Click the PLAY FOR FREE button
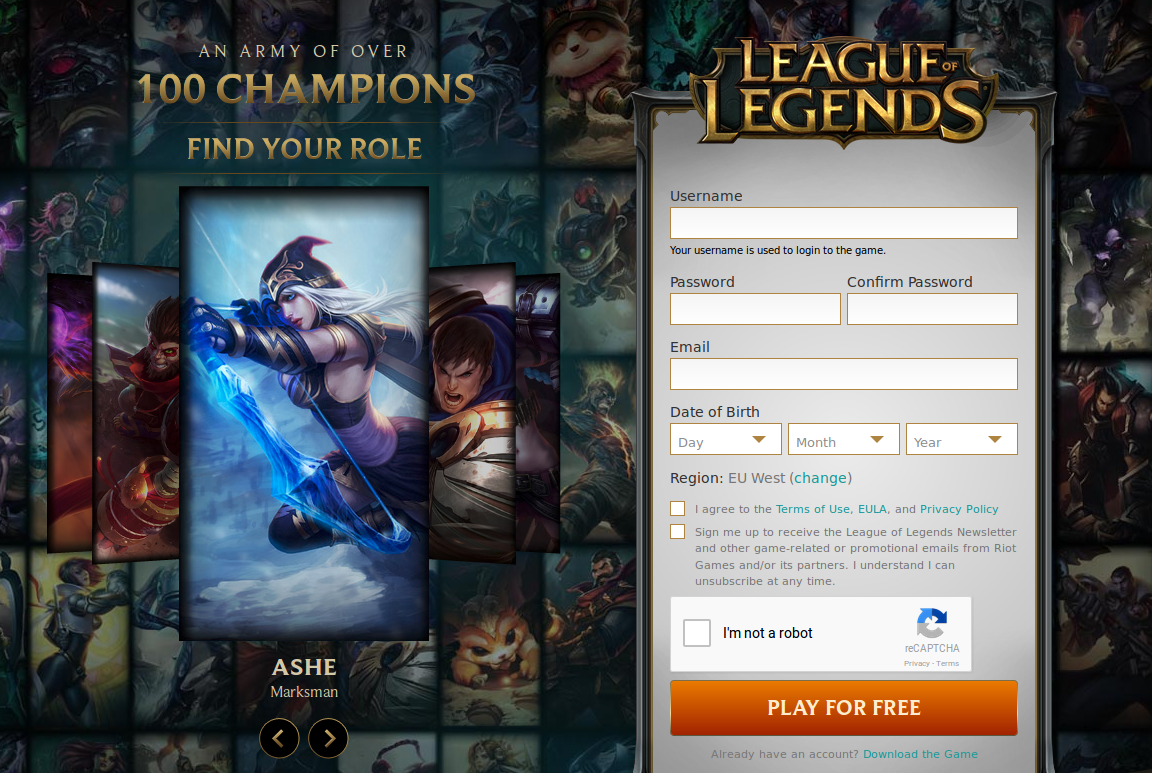Viewport: 1152px width, 773px height. 843,708
